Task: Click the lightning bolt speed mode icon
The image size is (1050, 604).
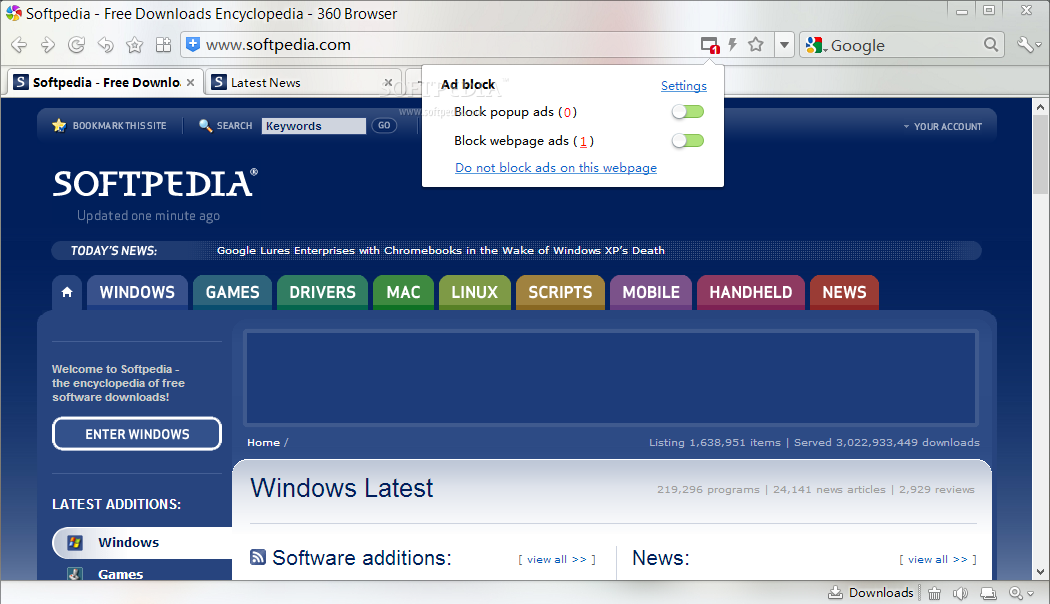Action: [x=733, y=44]
